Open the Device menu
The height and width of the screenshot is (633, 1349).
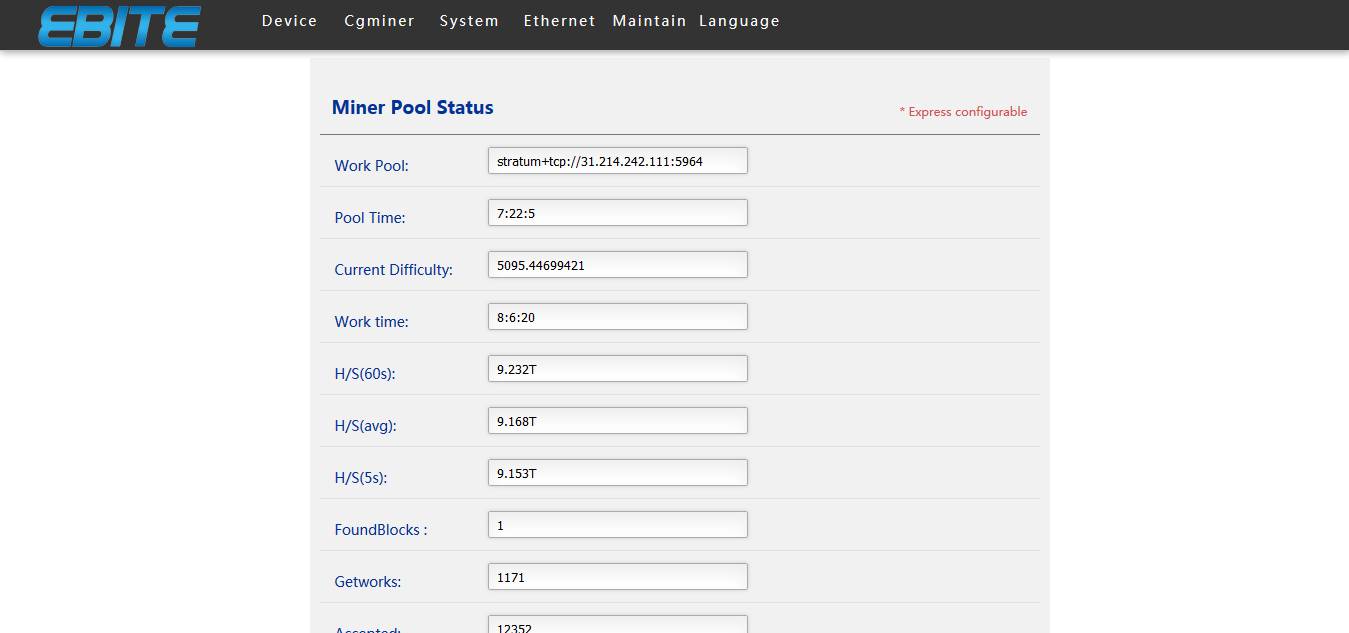point(289,21)
